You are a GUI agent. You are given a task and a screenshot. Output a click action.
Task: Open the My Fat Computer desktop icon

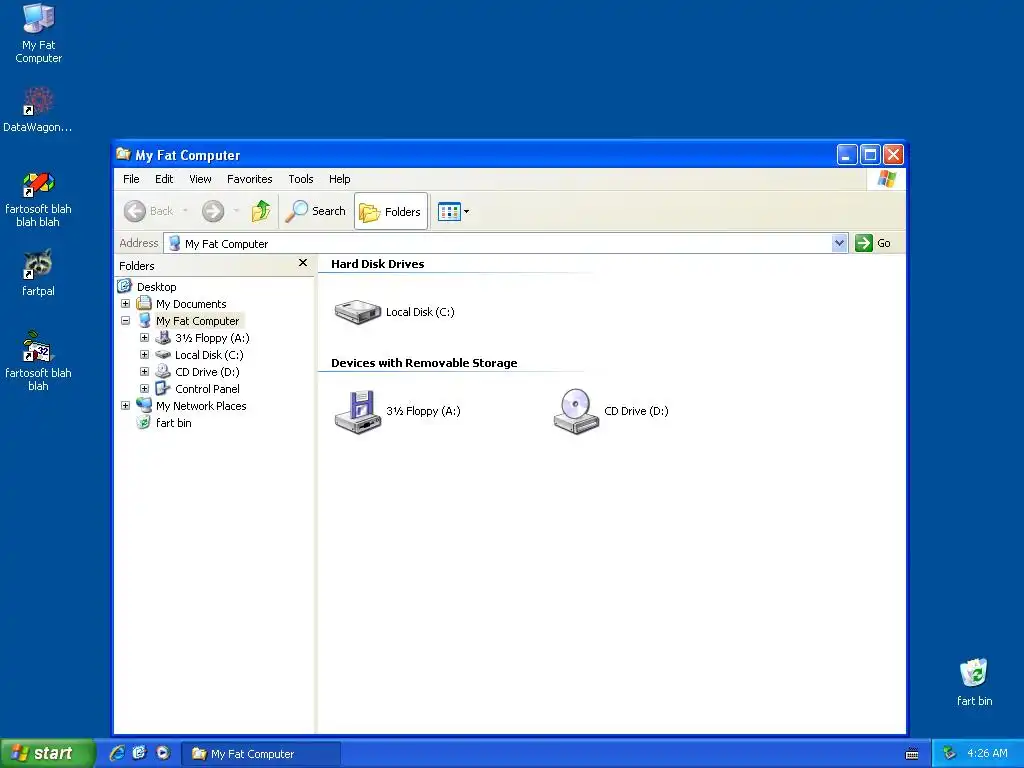39,33
